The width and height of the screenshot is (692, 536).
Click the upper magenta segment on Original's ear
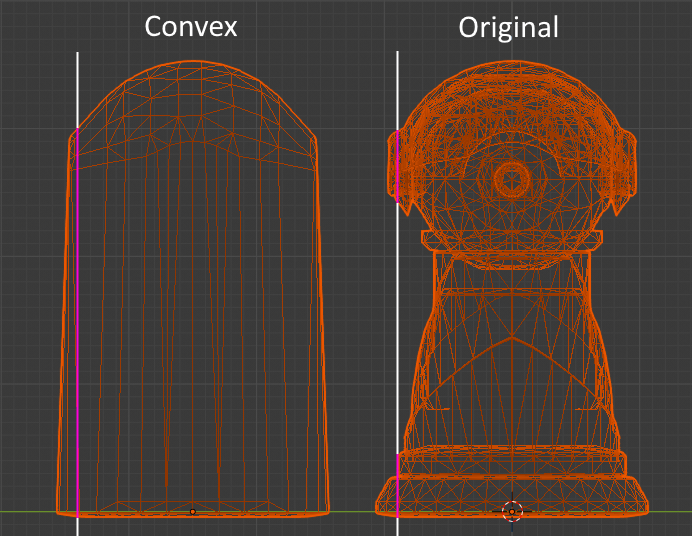[398, 163]
